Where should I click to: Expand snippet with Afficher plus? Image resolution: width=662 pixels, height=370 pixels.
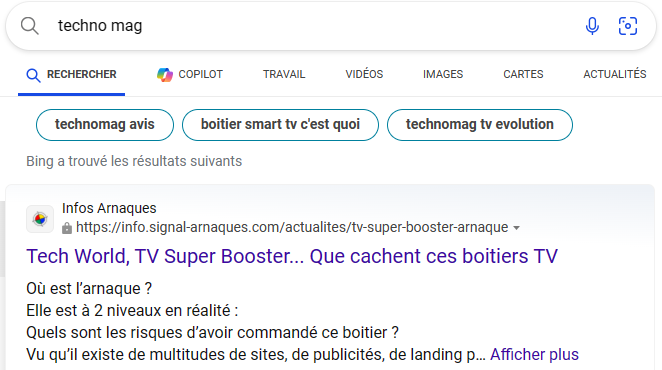(x=534, y=354)
